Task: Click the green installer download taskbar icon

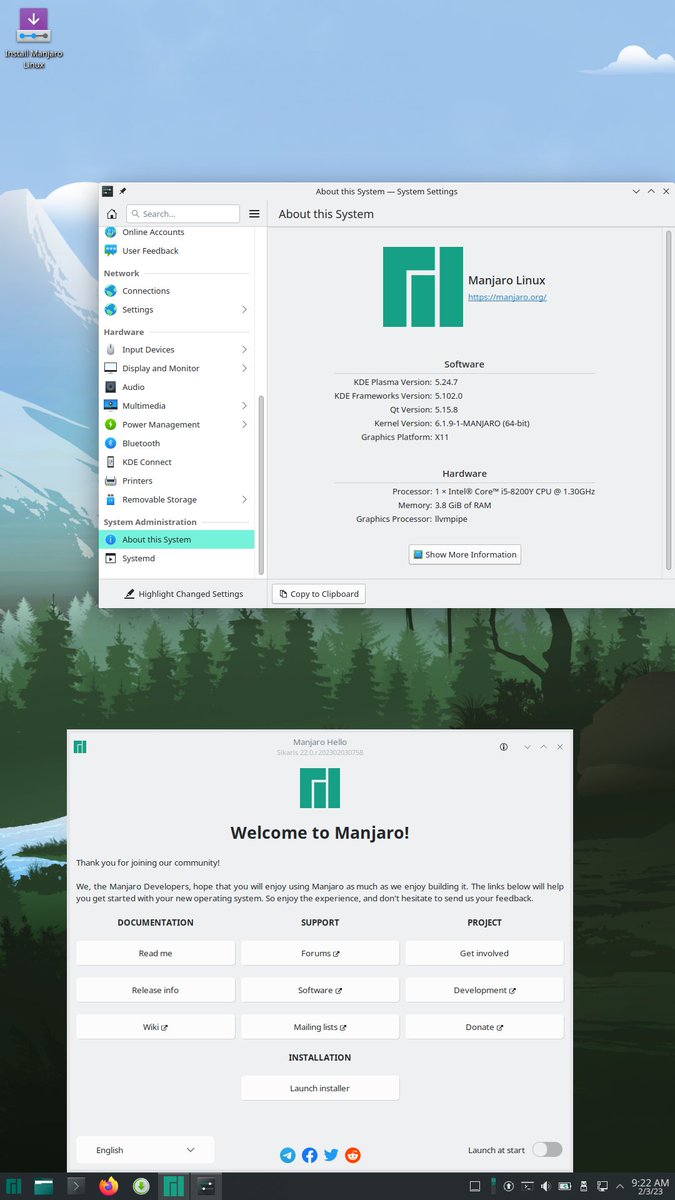Action: (x=141, y=1186)
